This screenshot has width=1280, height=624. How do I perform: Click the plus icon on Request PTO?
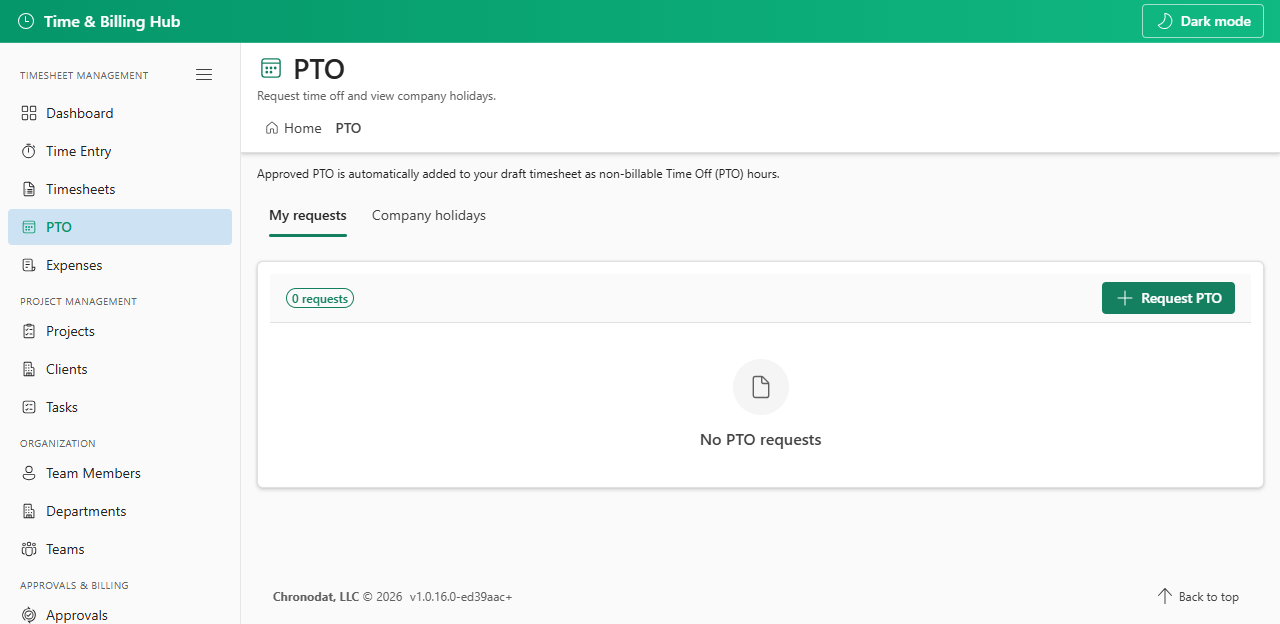point(1125,298)
